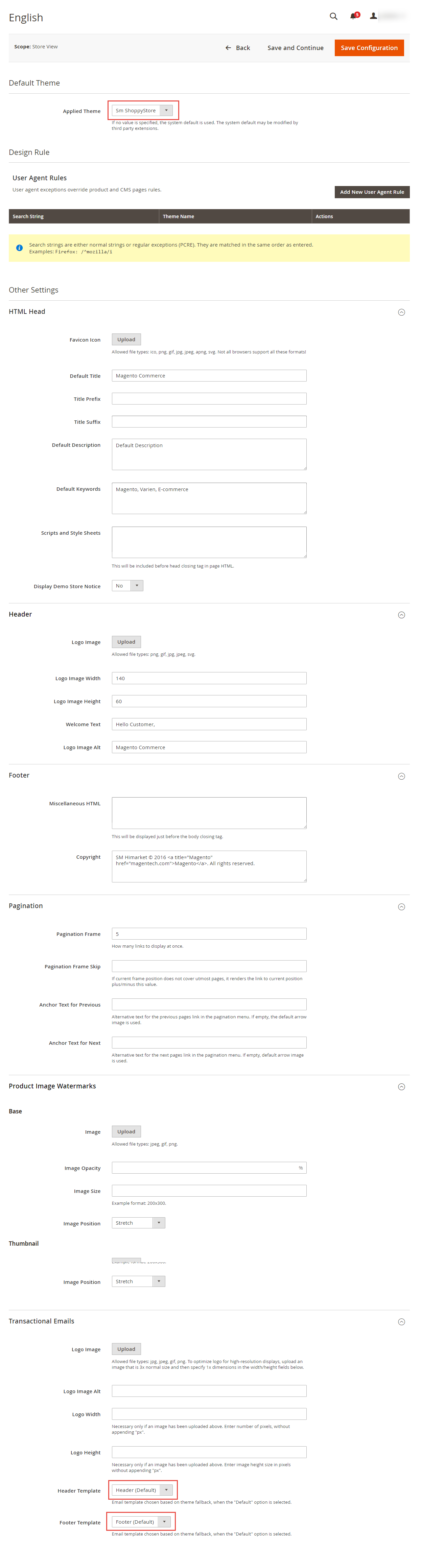Open the search magnifier icon
Screen dimensions: 421x1568
333,17
